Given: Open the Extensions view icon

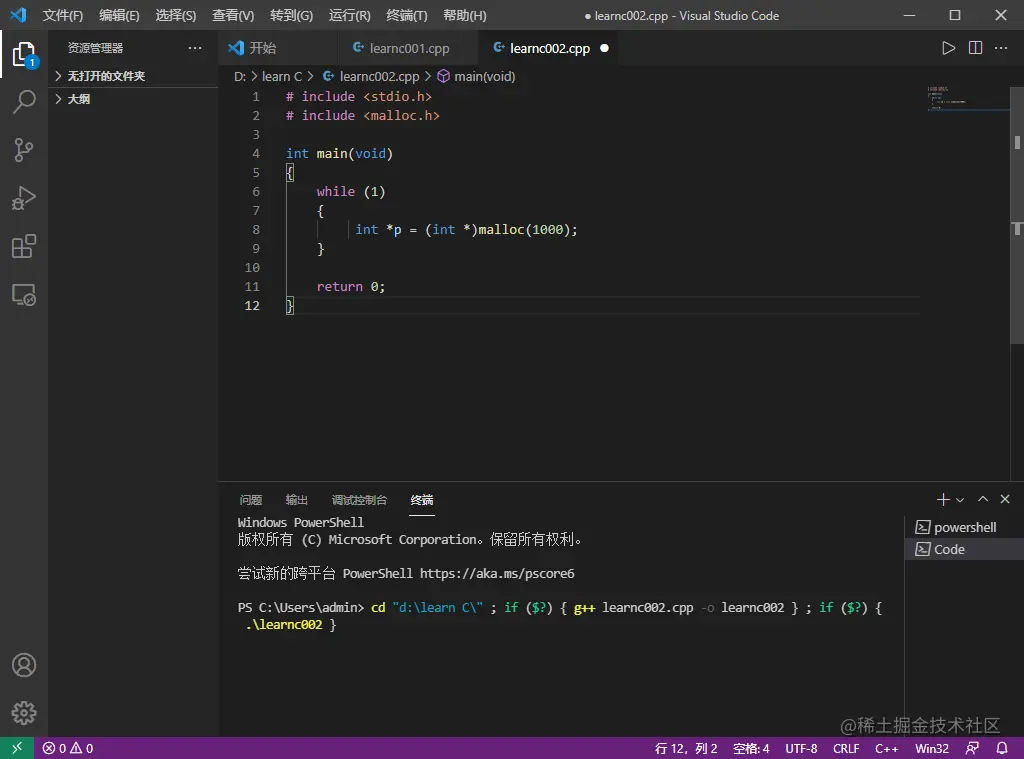Looking at the screenshot, I should [x=24, y=246].
